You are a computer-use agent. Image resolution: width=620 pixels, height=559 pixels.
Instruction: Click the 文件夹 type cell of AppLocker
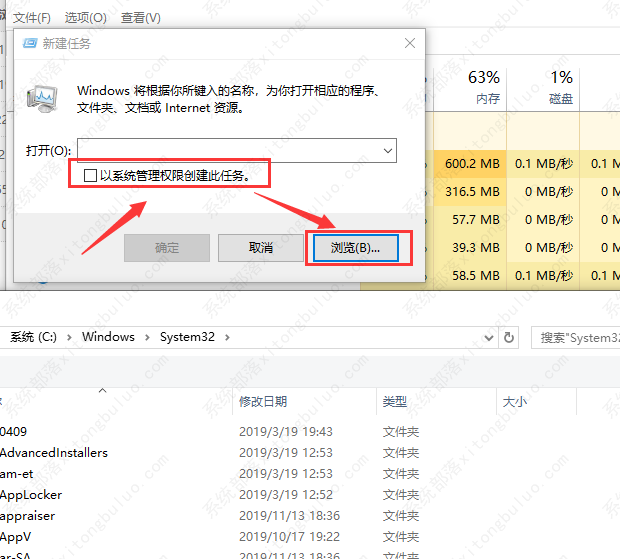(x=401, y=495)
